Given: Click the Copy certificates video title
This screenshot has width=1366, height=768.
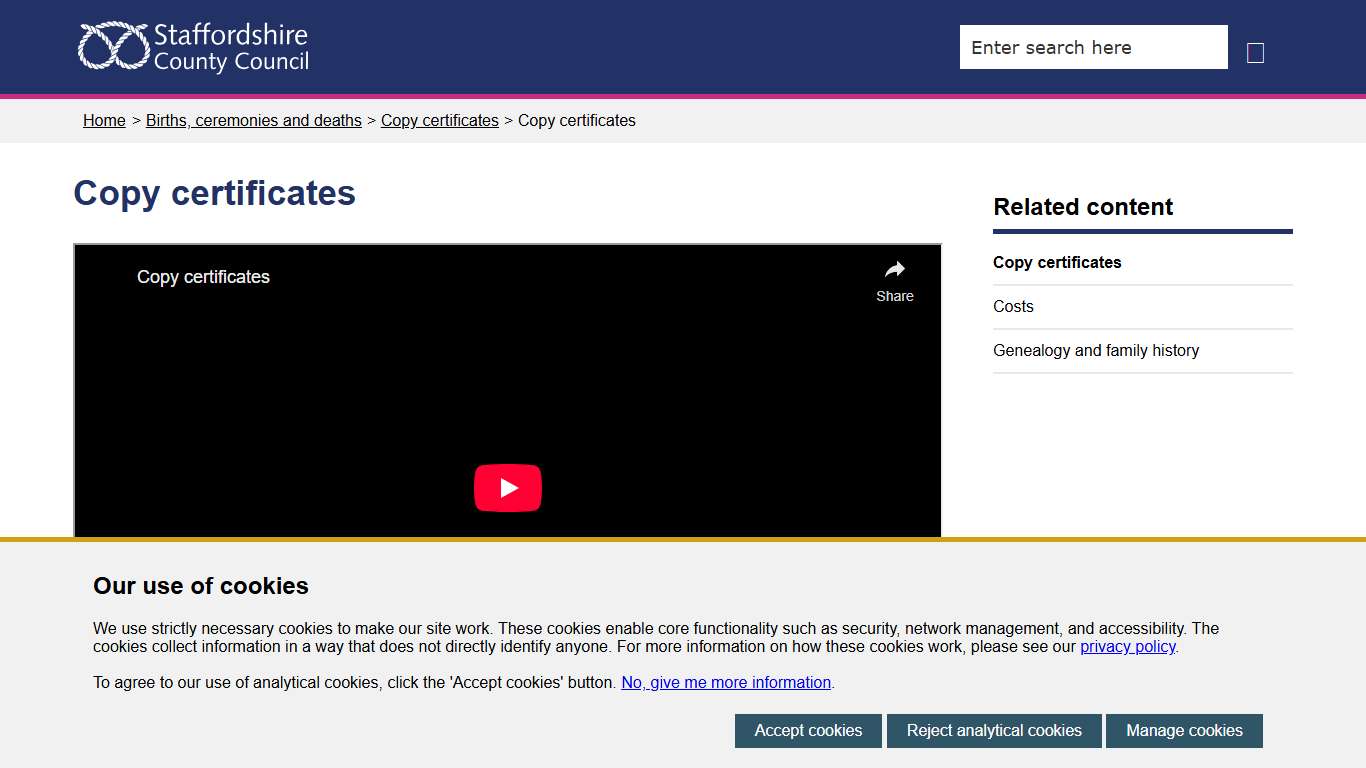Looking at the screenshot, I should (203, 276).
